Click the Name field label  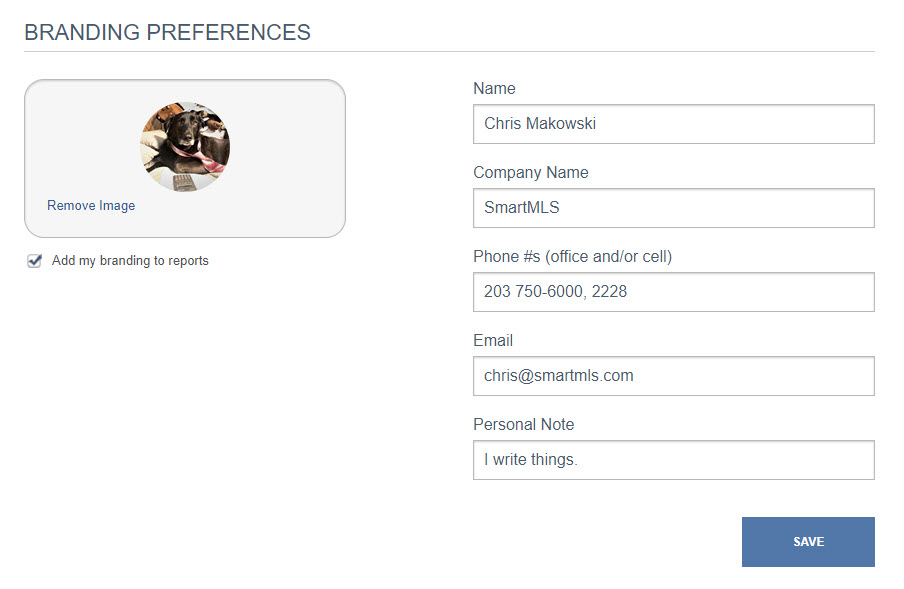[x=494, y=89]
